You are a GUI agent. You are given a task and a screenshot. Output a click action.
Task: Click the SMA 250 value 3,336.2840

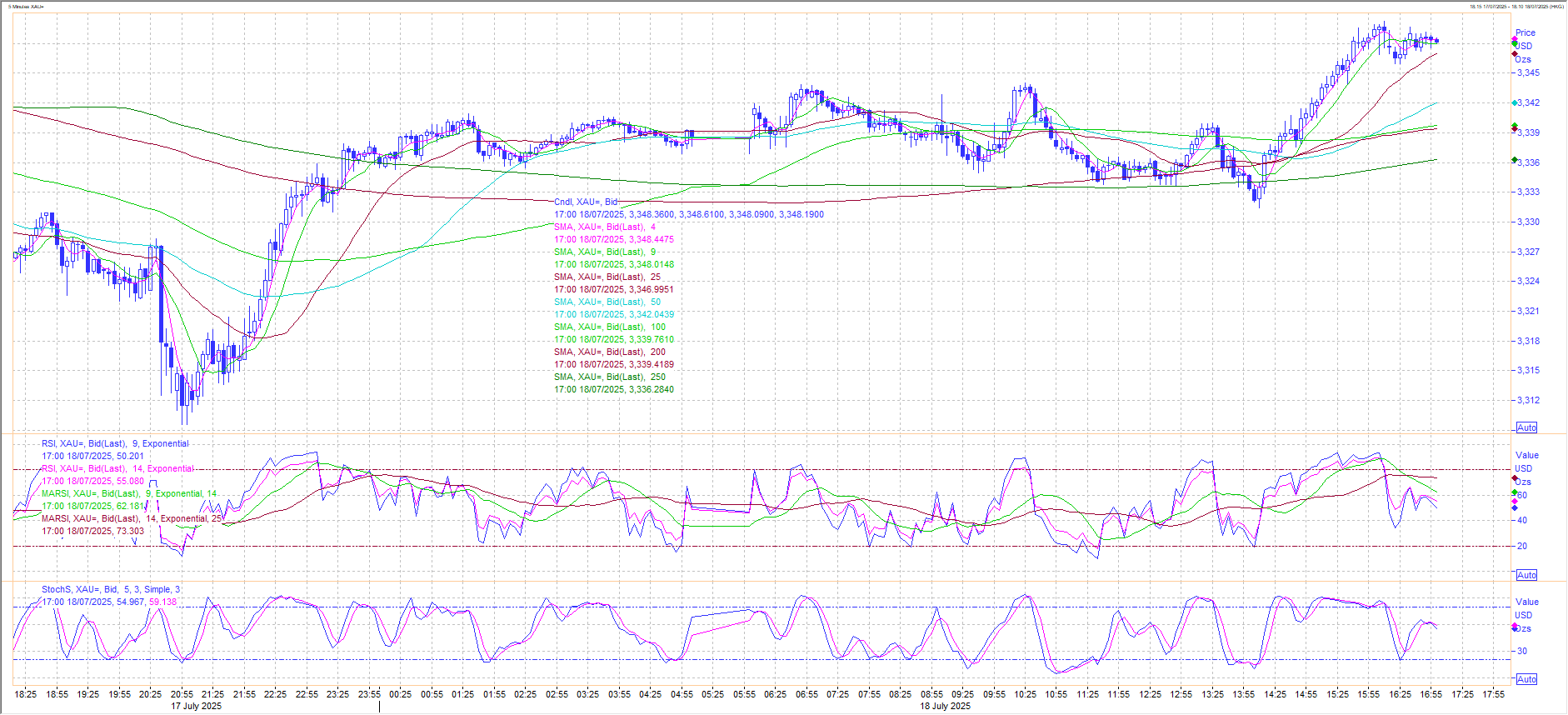click(x=614, y=389)
